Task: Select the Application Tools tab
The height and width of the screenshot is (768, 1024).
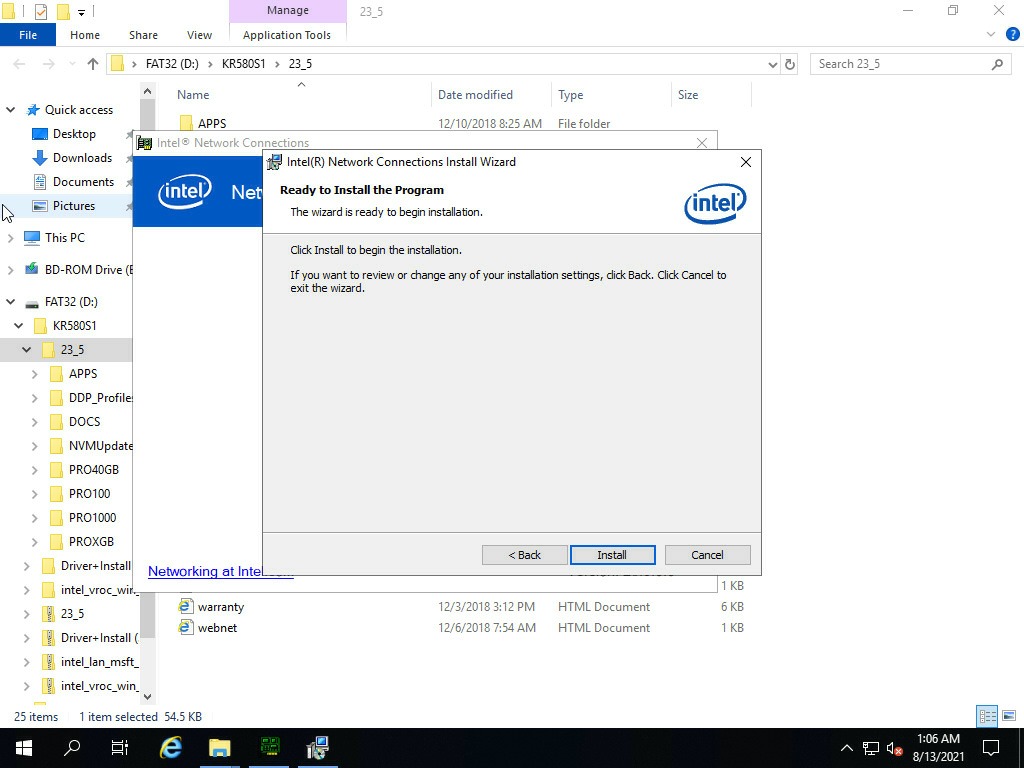Action: coord(287,35)
